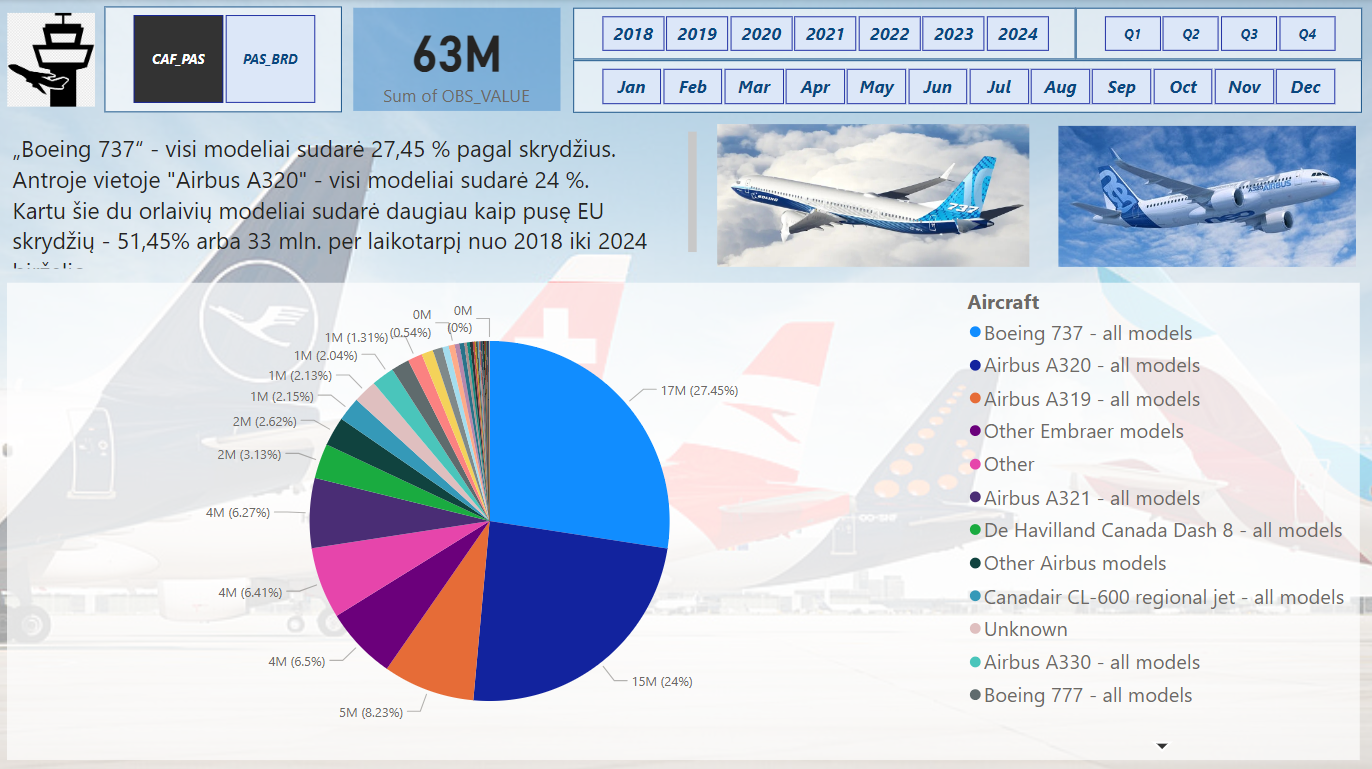Viewport: 1372px width, 769px height.
Task: Filter by month Apr
Action: pyautogui.click(x=815, y=87)
